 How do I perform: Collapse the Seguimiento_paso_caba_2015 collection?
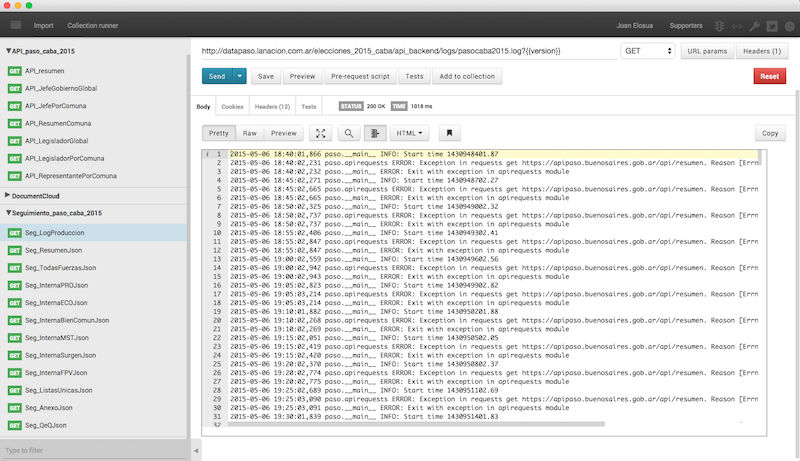tap(8, 213)
